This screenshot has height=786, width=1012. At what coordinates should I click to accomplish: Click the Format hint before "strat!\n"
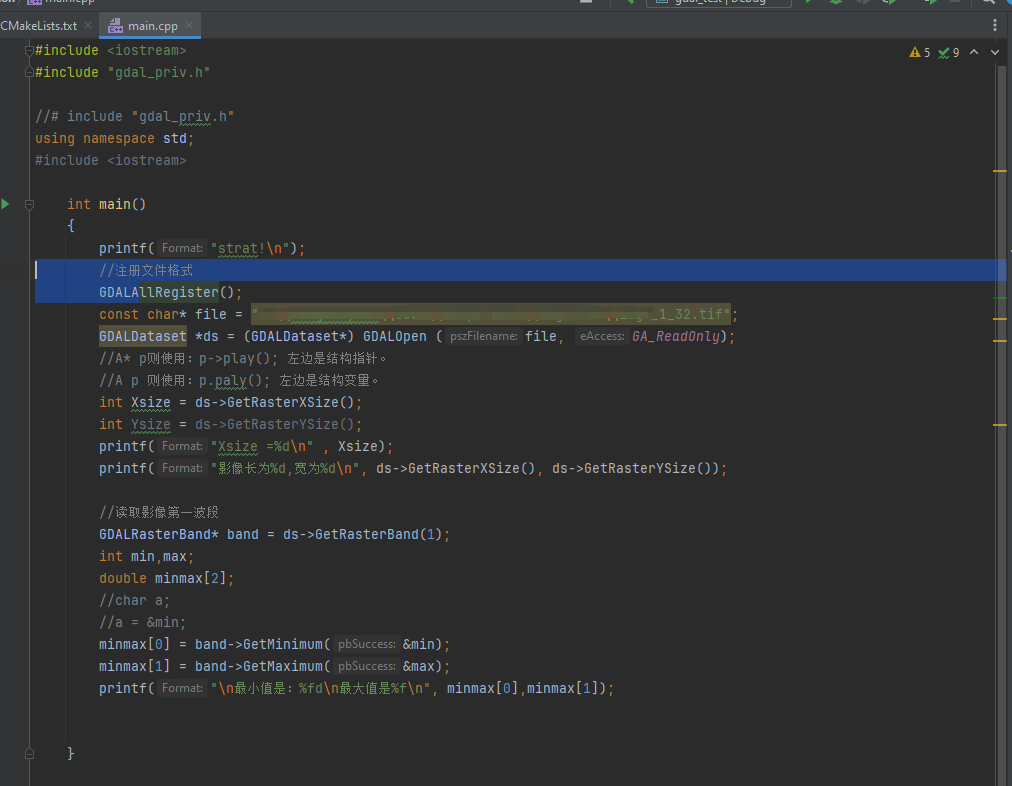[182, 249]
